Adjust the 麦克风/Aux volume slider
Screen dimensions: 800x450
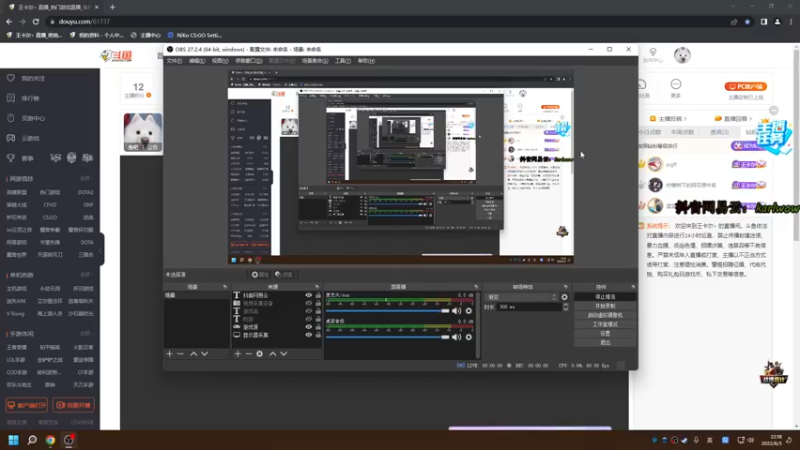click(x=388, y=311)
